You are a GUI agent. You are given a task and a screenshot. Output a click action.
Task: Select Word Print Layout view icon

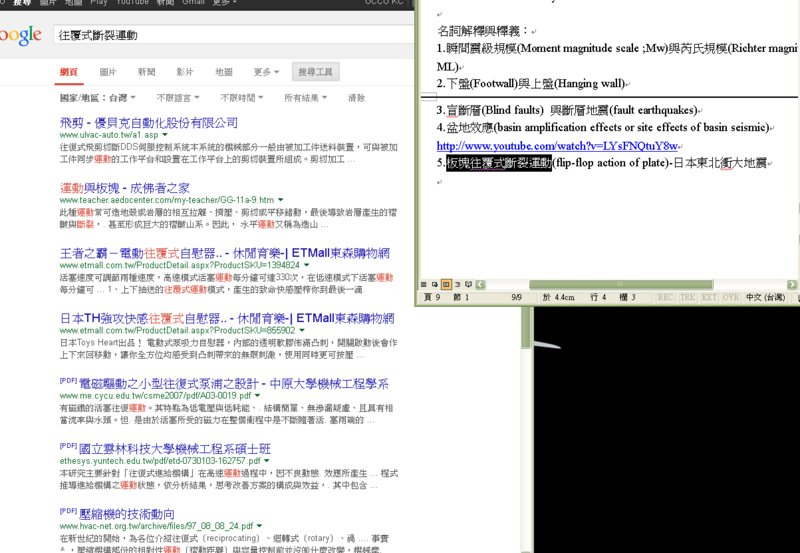point(446,285)
